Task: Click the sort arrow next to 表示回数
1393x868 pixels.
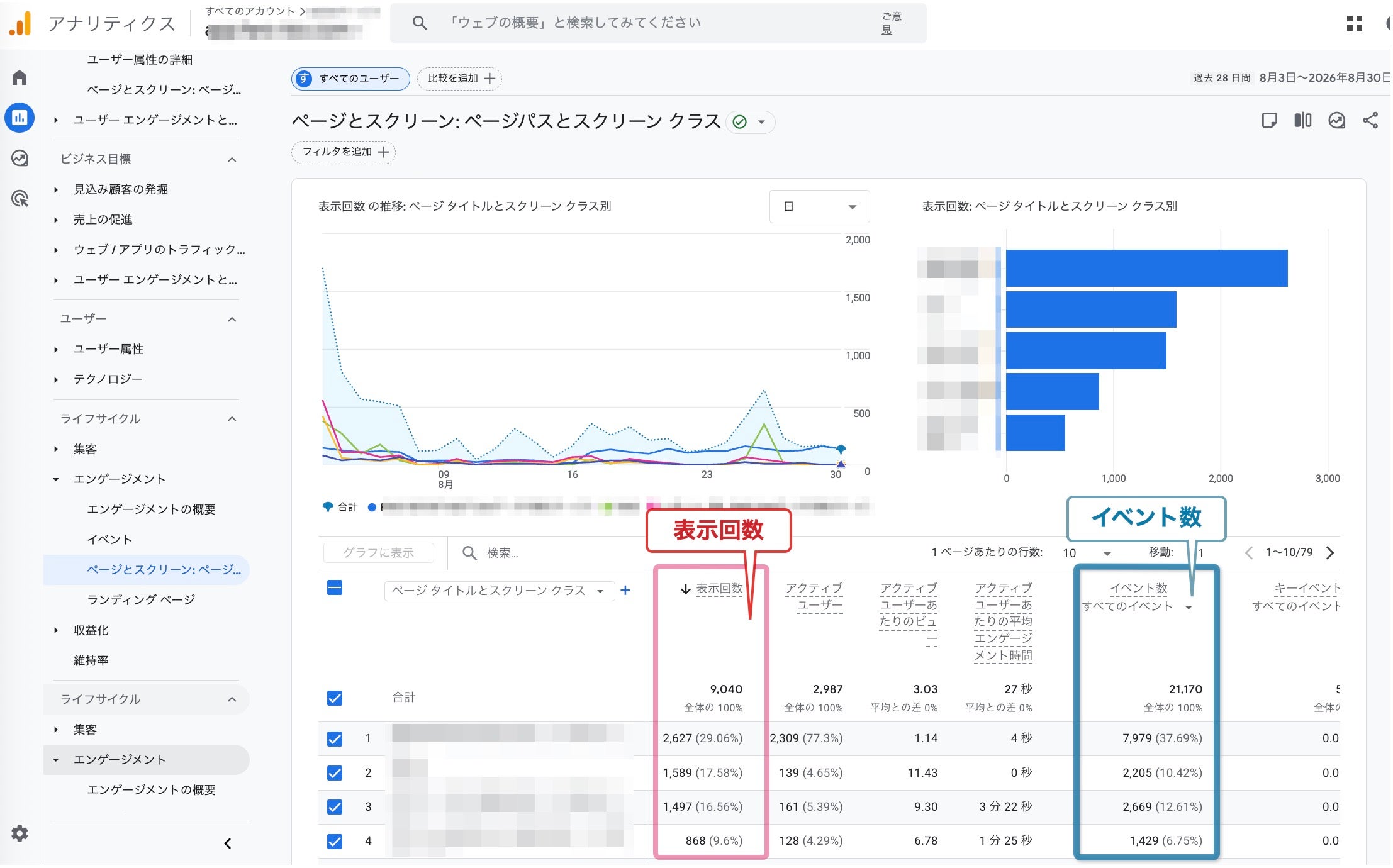Action: click(x=686, y=589)
